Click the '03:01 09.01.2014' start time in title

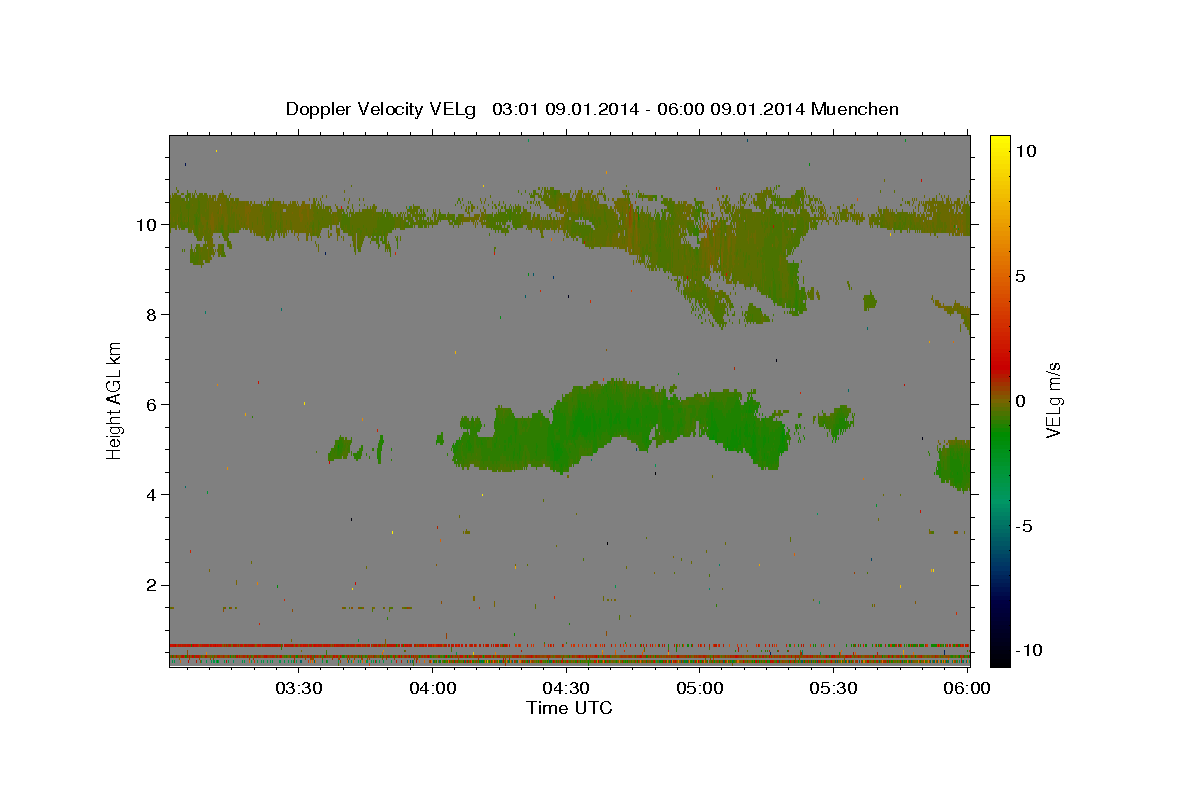point(563,109)
